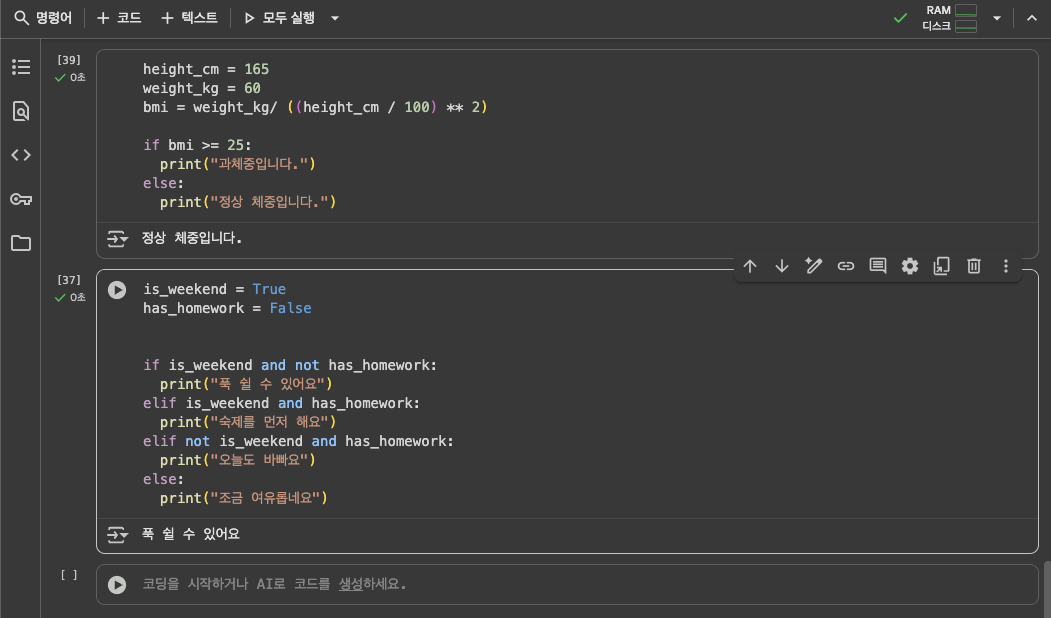
Task: Click the line has_homework = False
Action: coord(227,308)
